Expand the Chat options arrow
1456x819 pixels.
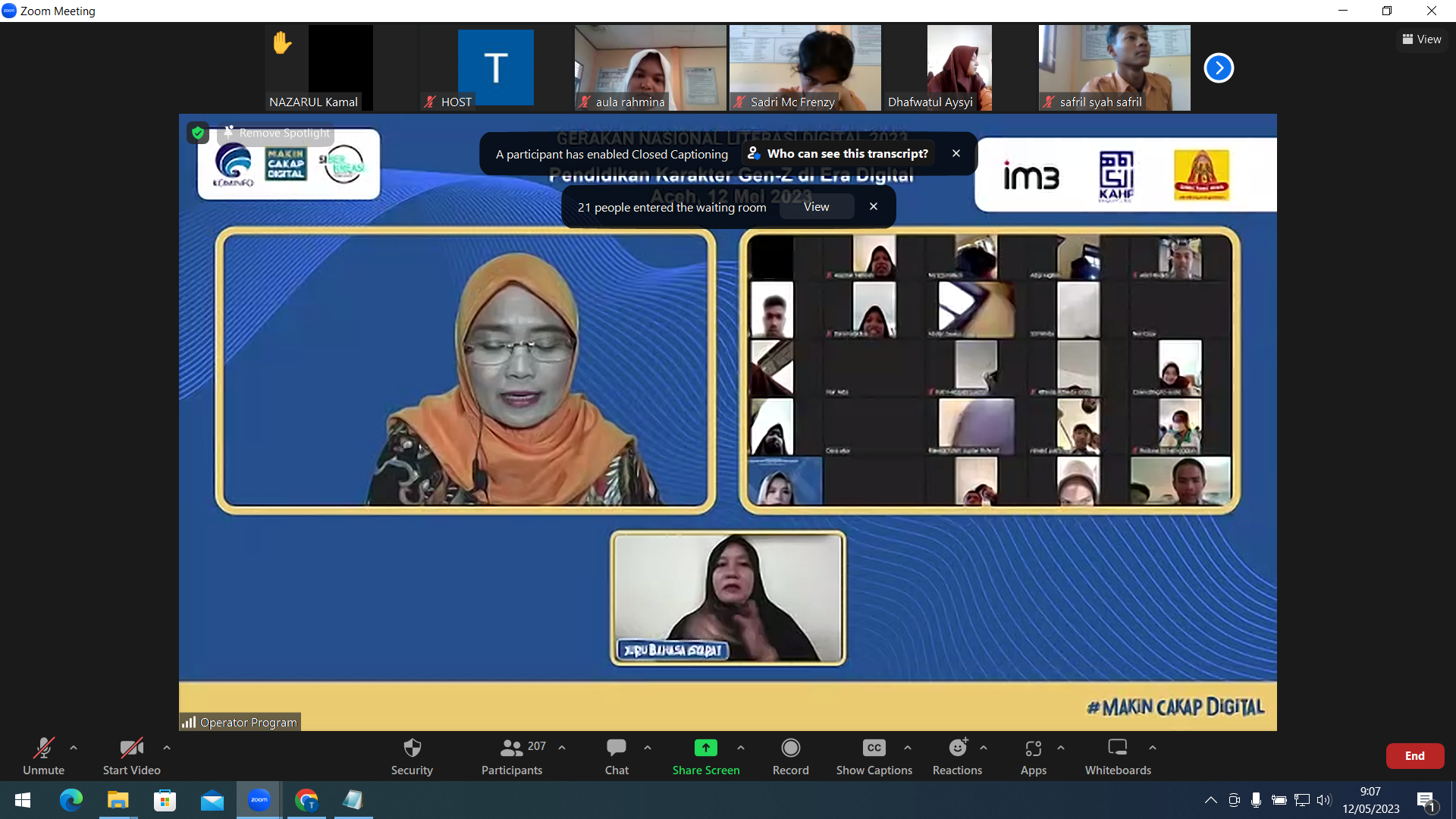(648, 748)
